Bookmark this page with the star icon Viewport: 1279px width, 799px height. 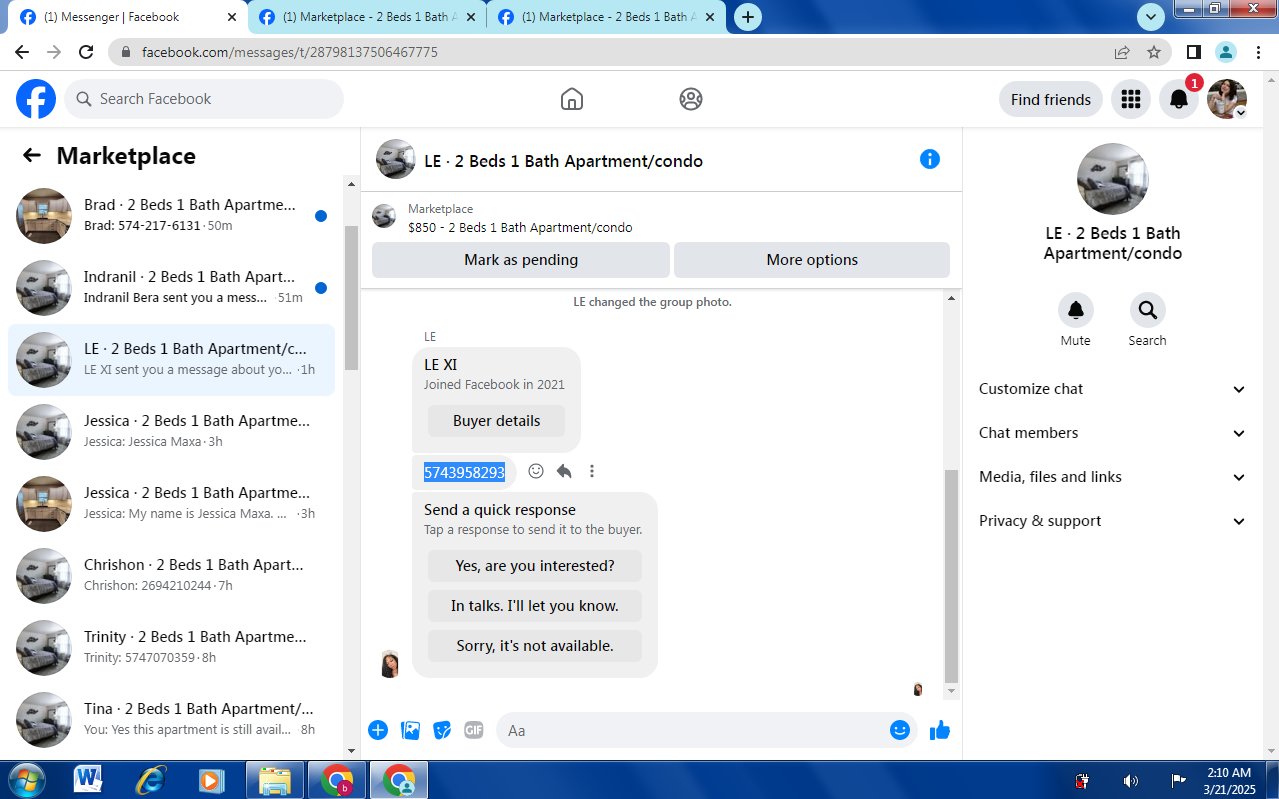(x=1154, y=52)
